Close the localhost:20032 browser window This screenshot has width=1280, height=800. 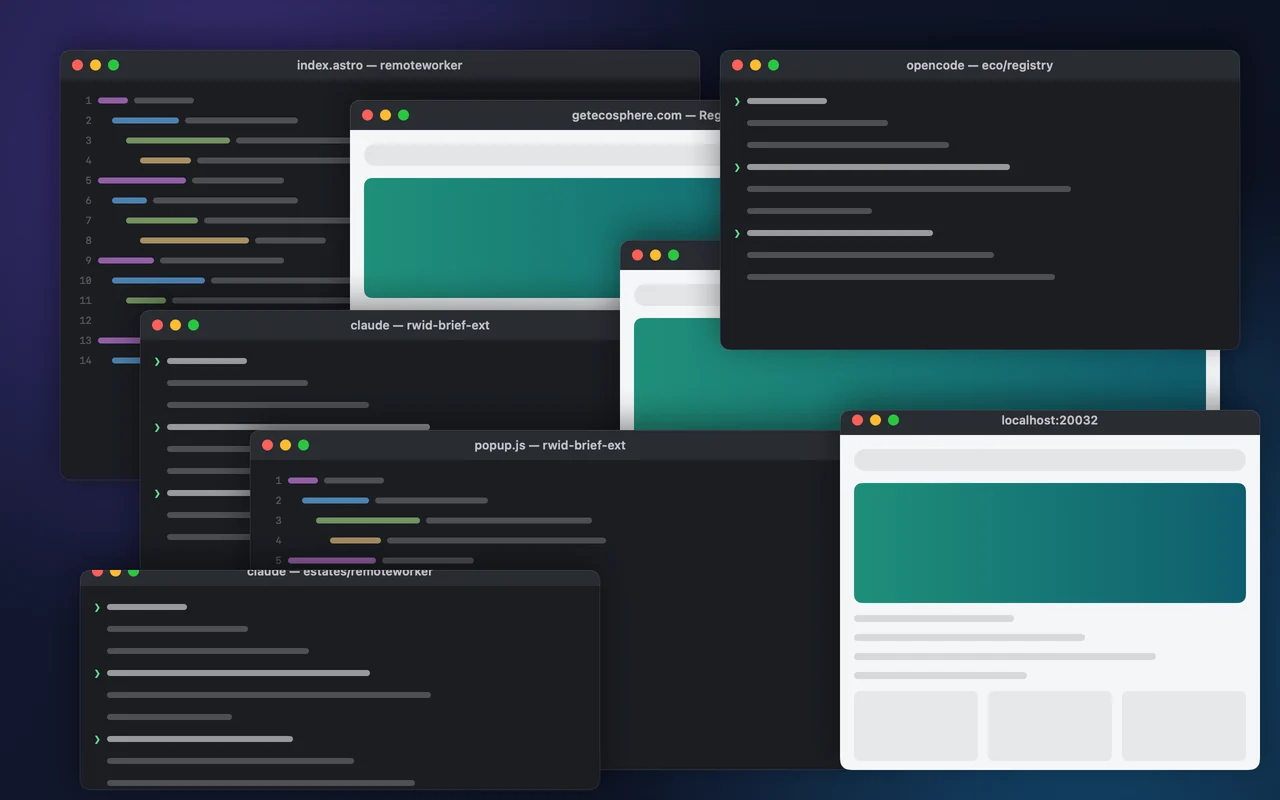tap(858, 420)
